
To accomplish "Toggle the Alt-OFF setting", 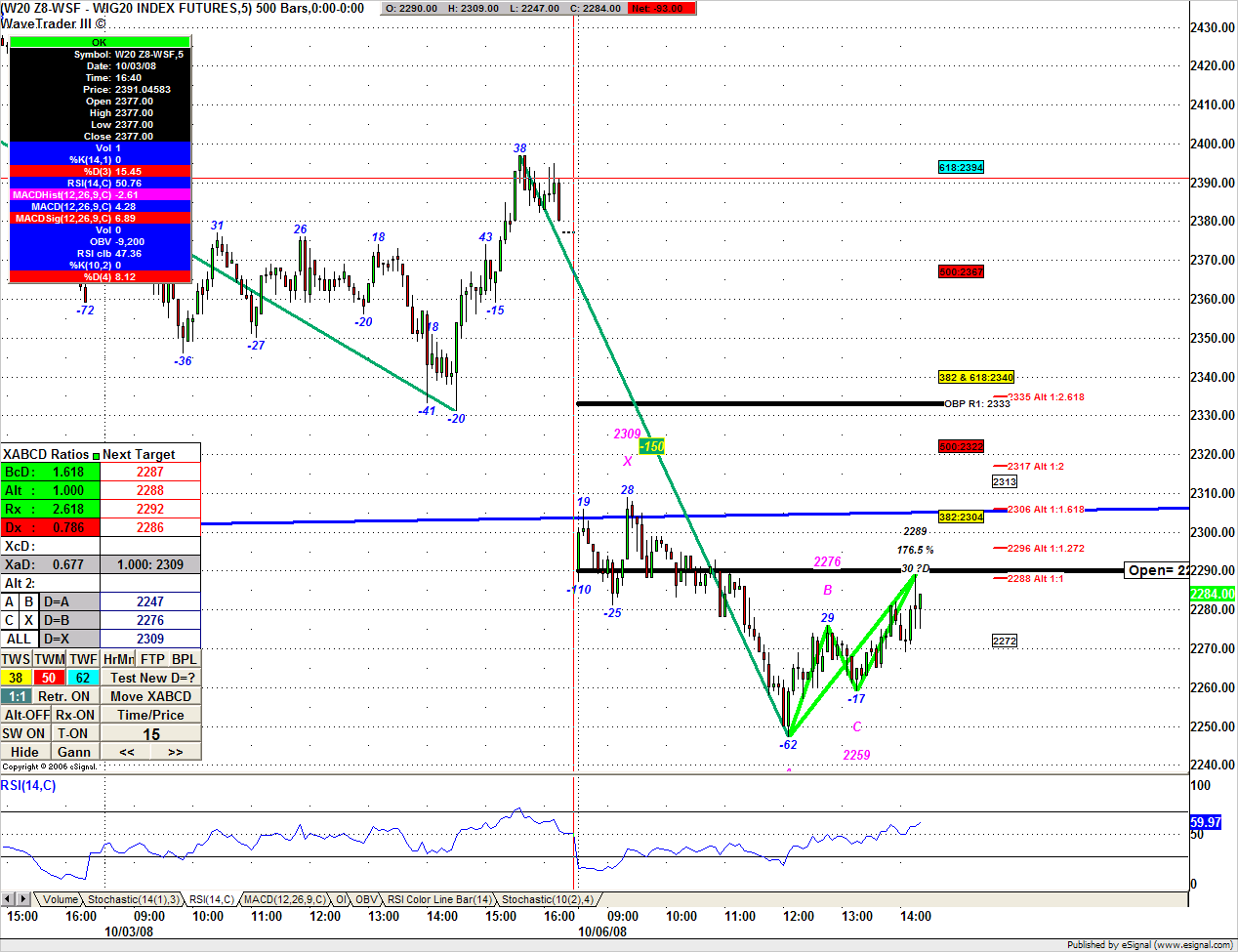I will pos(26,715).
